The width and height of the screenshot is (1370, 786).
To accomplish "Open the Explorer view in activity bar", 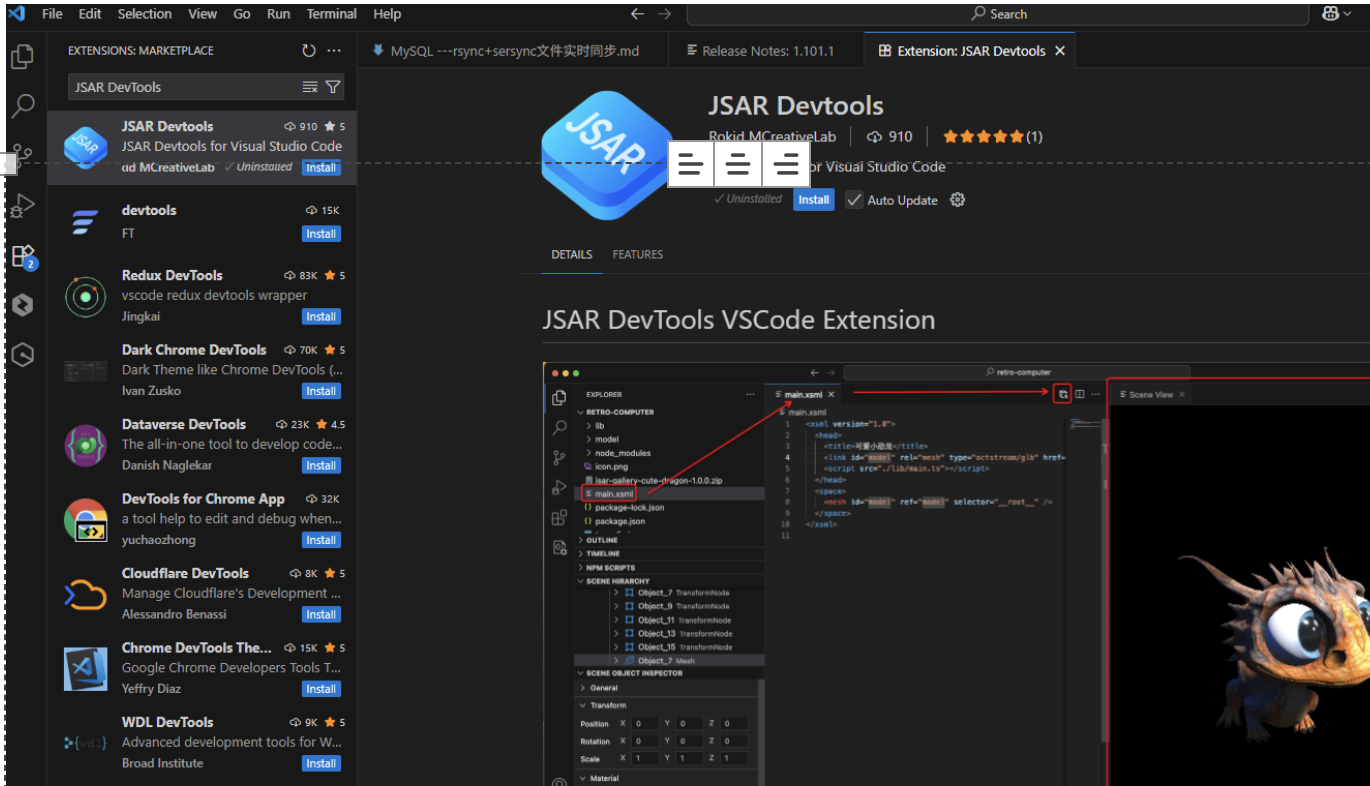I will 22,57.
